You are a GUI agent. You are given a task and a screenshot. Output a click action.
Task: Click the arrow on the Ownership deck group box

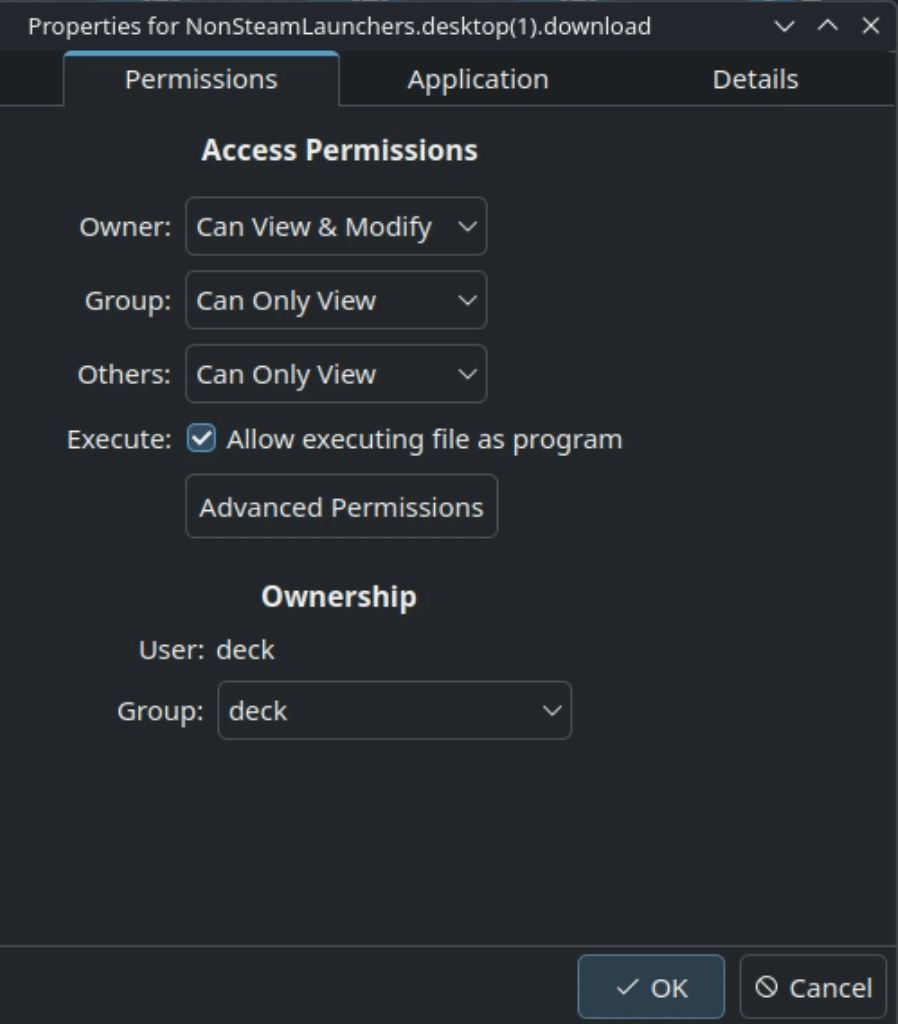552,711
